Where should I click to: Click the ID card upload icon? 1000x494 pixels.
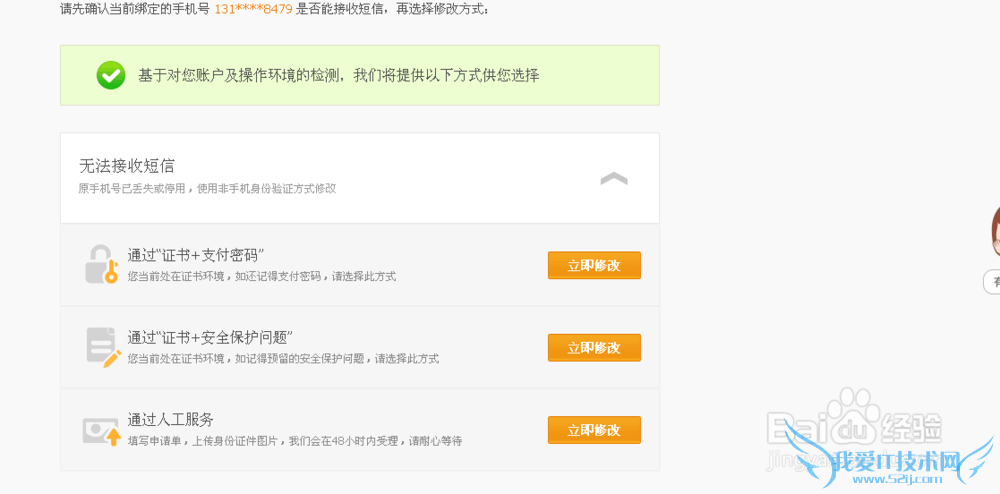click(102, 430)
